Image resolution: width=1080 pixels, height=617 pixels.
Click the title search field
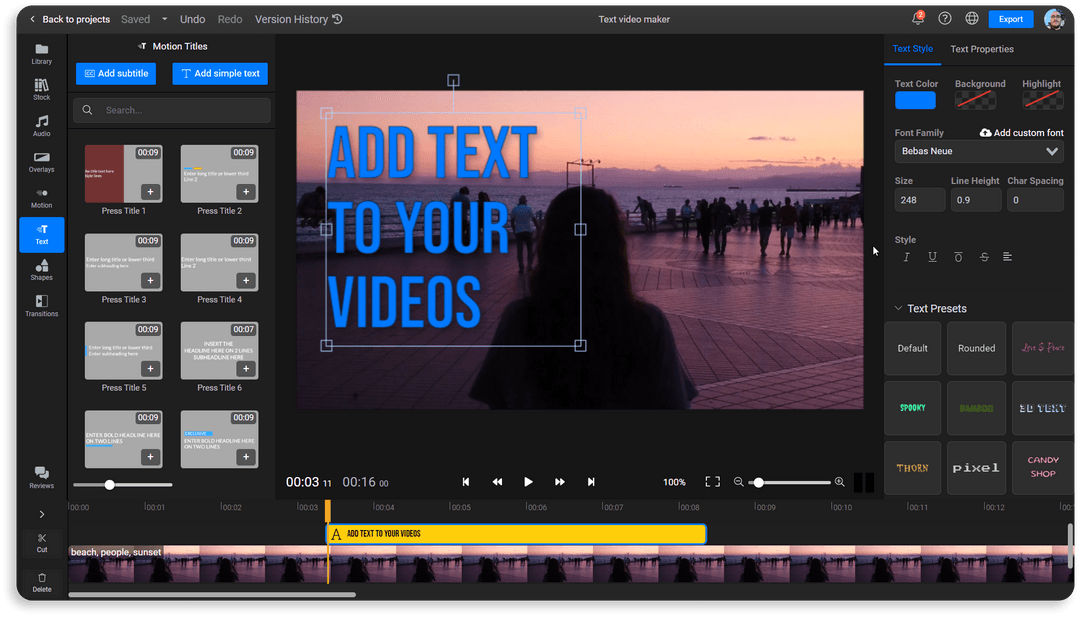pos(172,110)
